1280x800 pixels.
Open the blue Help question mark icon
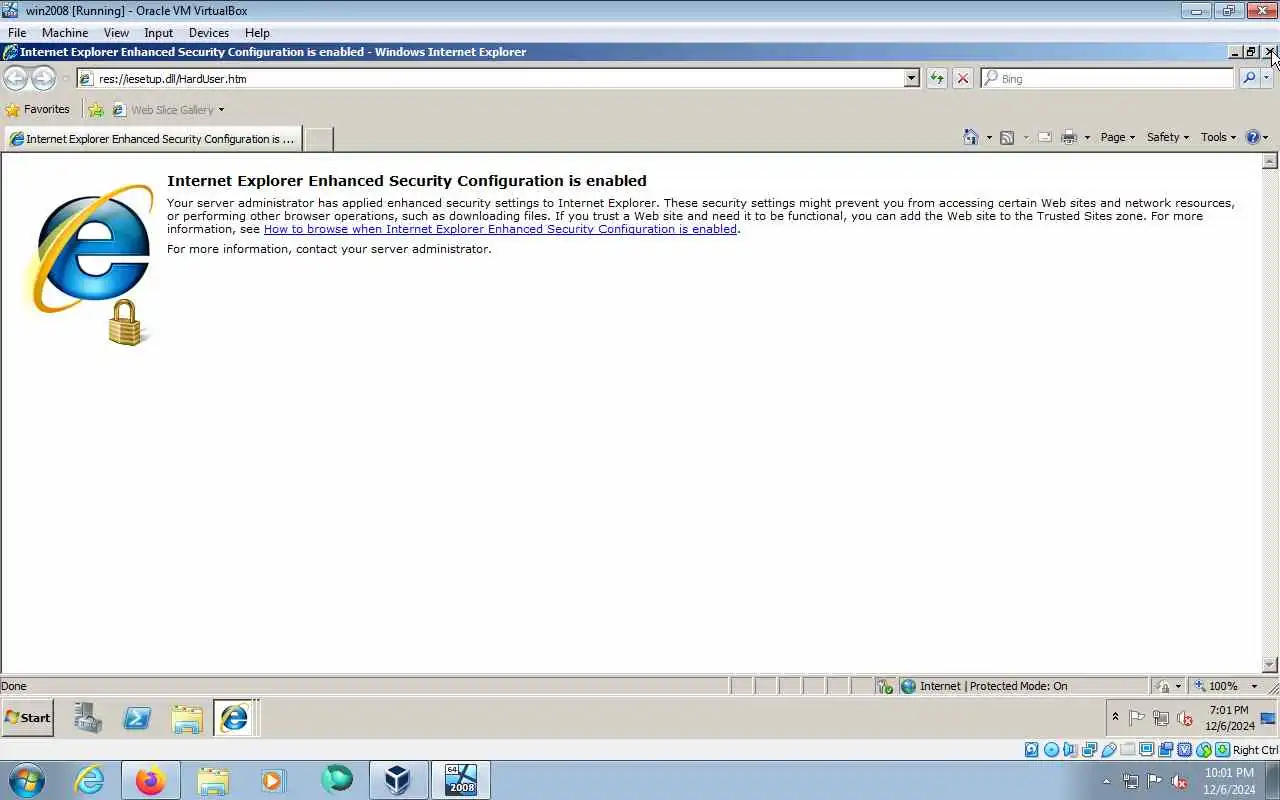1253,137
